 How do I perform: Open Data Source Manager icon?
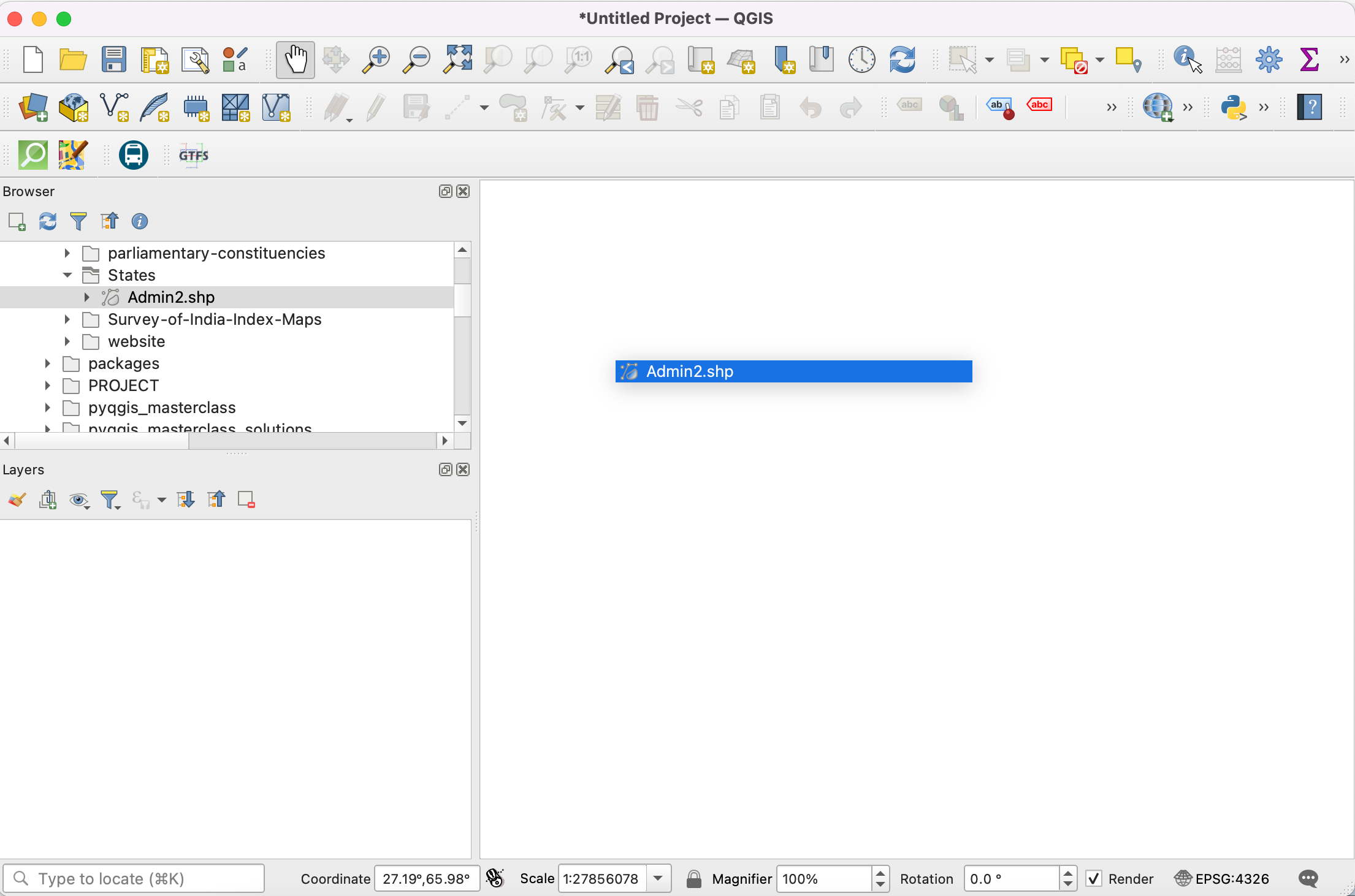click(x=33, y=107)
